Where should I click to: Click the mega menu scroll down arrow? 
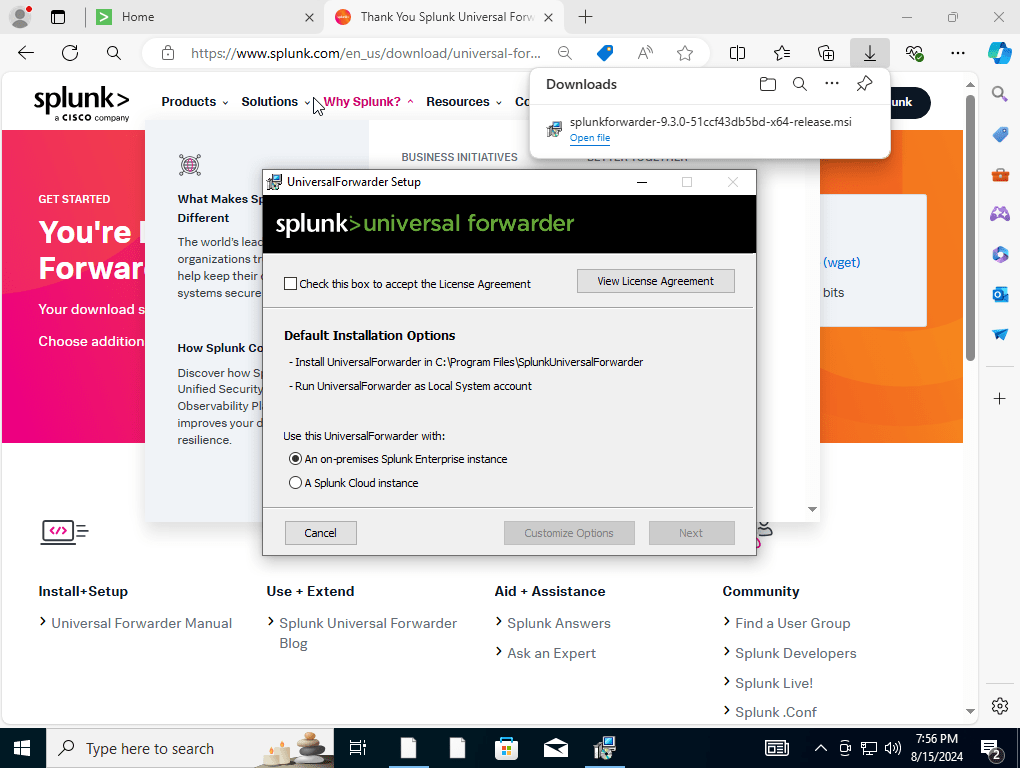(812, 509)
